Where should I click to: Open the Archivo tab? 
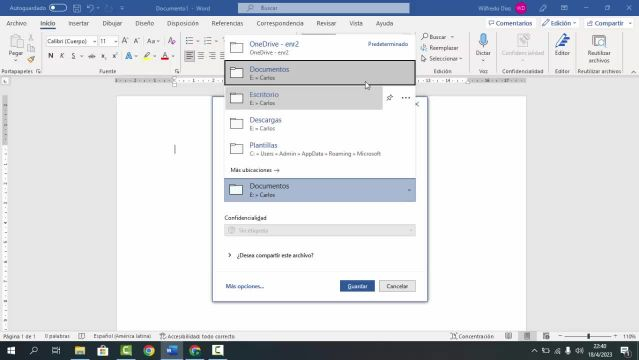click(16, 23)
